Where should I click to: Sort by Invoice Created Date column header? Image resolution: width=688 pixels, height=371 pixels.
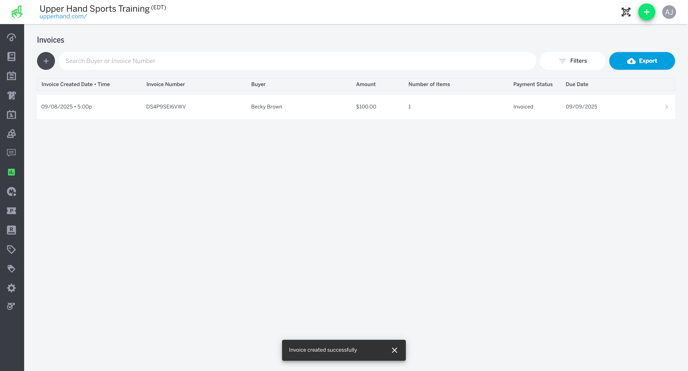tap(75, 84)
